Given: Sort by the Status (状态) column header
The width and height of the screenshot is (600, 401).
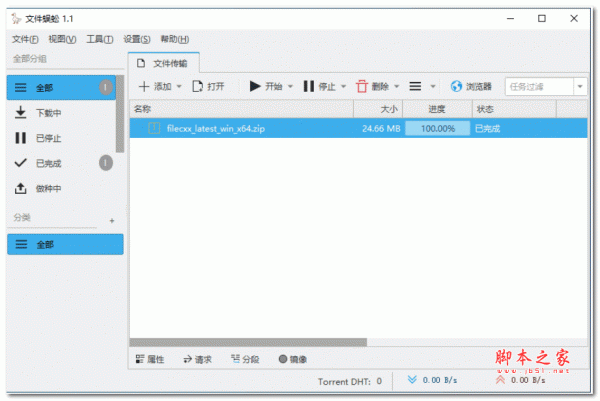Looking at the screenshot, I should coord(514,109).
